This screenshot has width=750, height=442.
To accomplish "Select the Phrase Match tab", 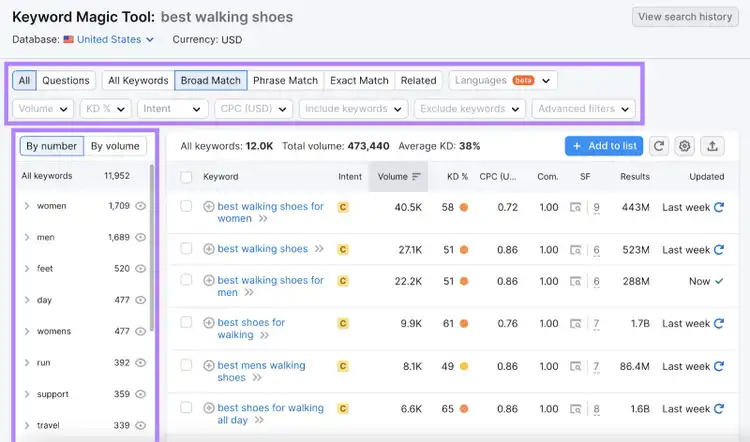I will 286,80.
